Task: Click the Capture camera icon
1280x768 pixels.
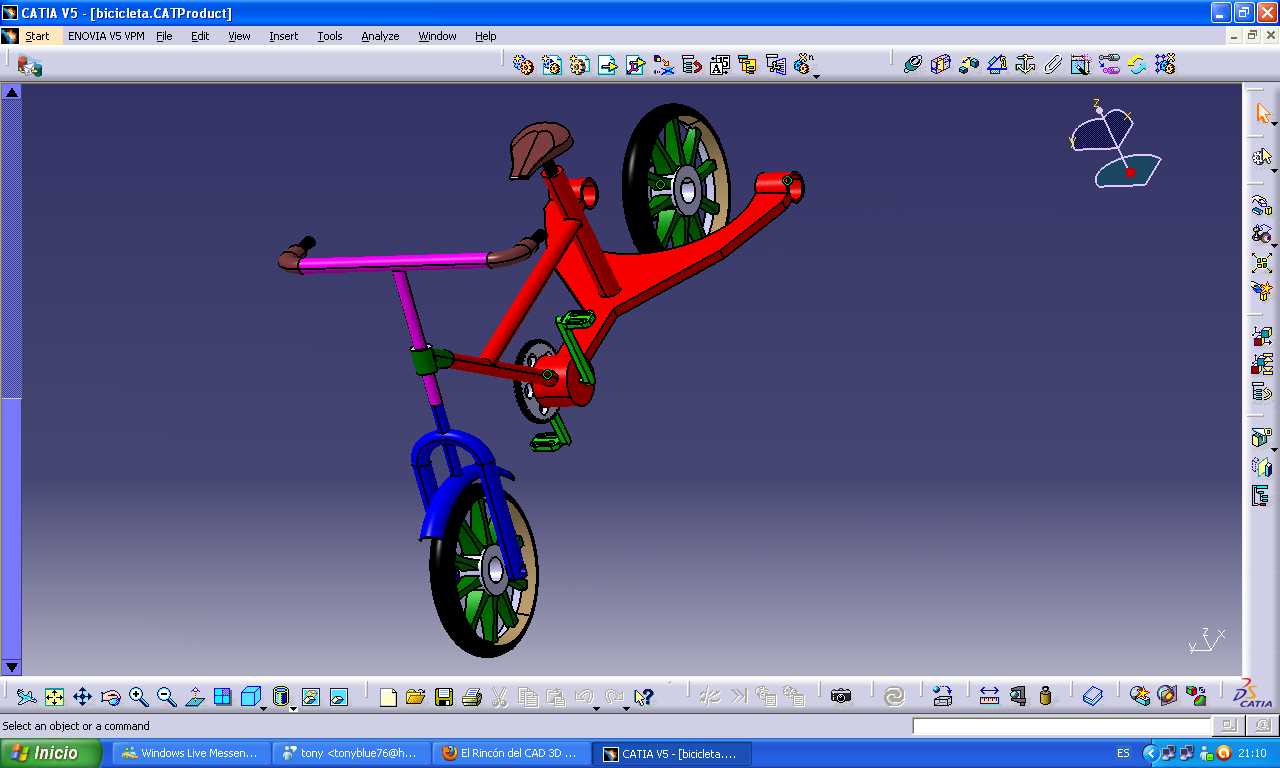Action: (841, 696)
